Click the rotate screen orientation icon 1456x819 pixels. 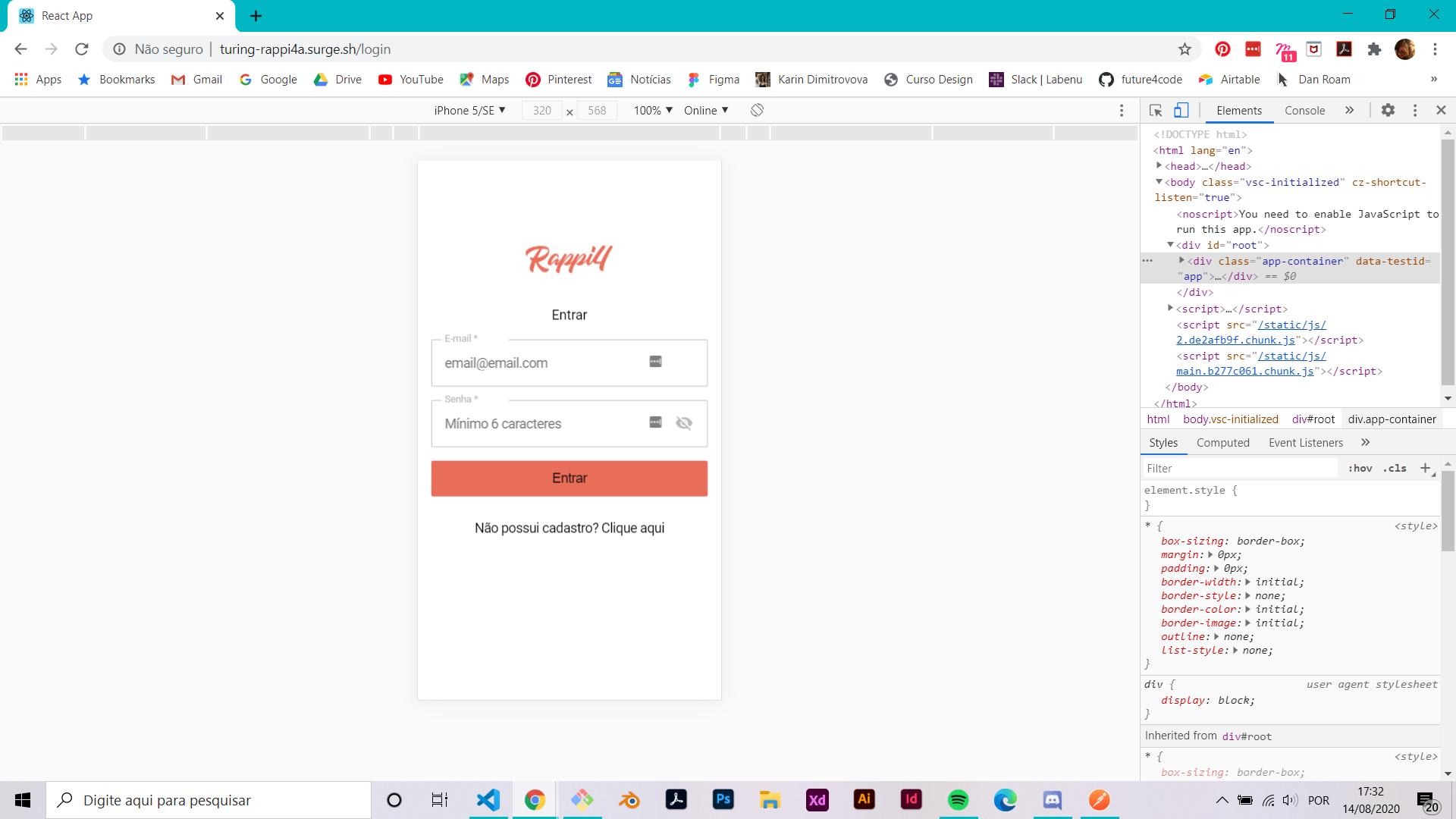coord(757,111)
